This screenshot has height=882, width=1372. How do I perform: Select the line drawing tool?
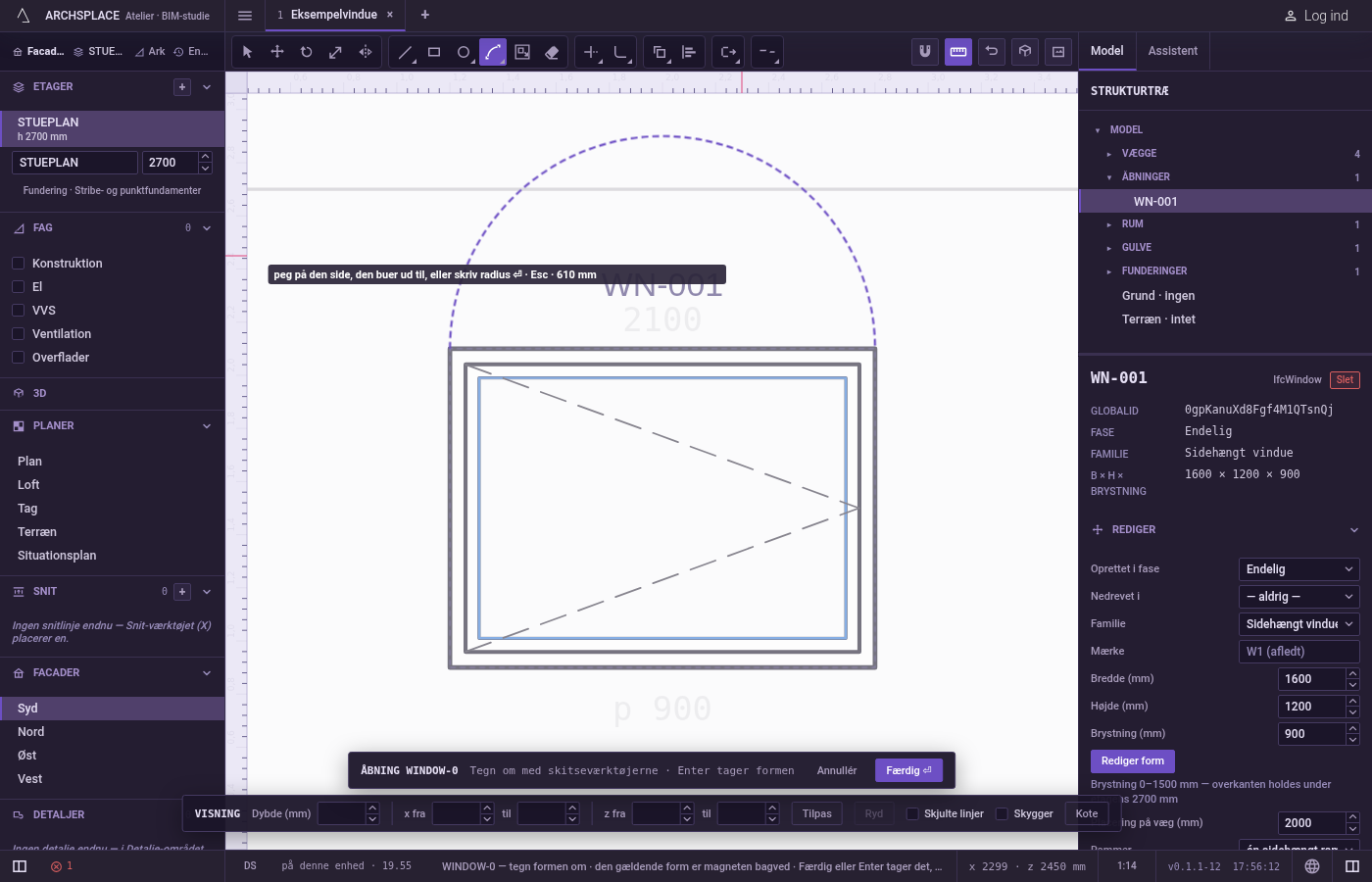405,52
